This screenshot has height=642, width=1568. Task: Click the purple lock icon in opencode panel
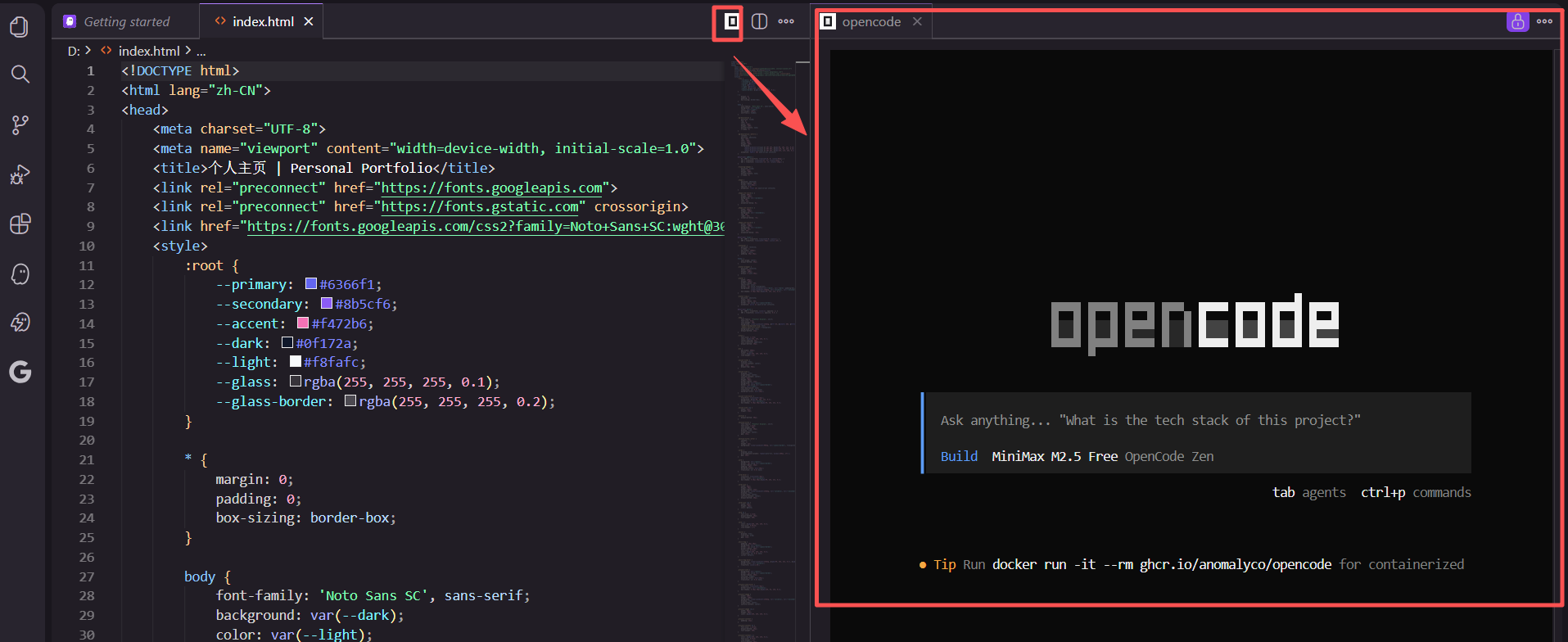[1517, 22]
